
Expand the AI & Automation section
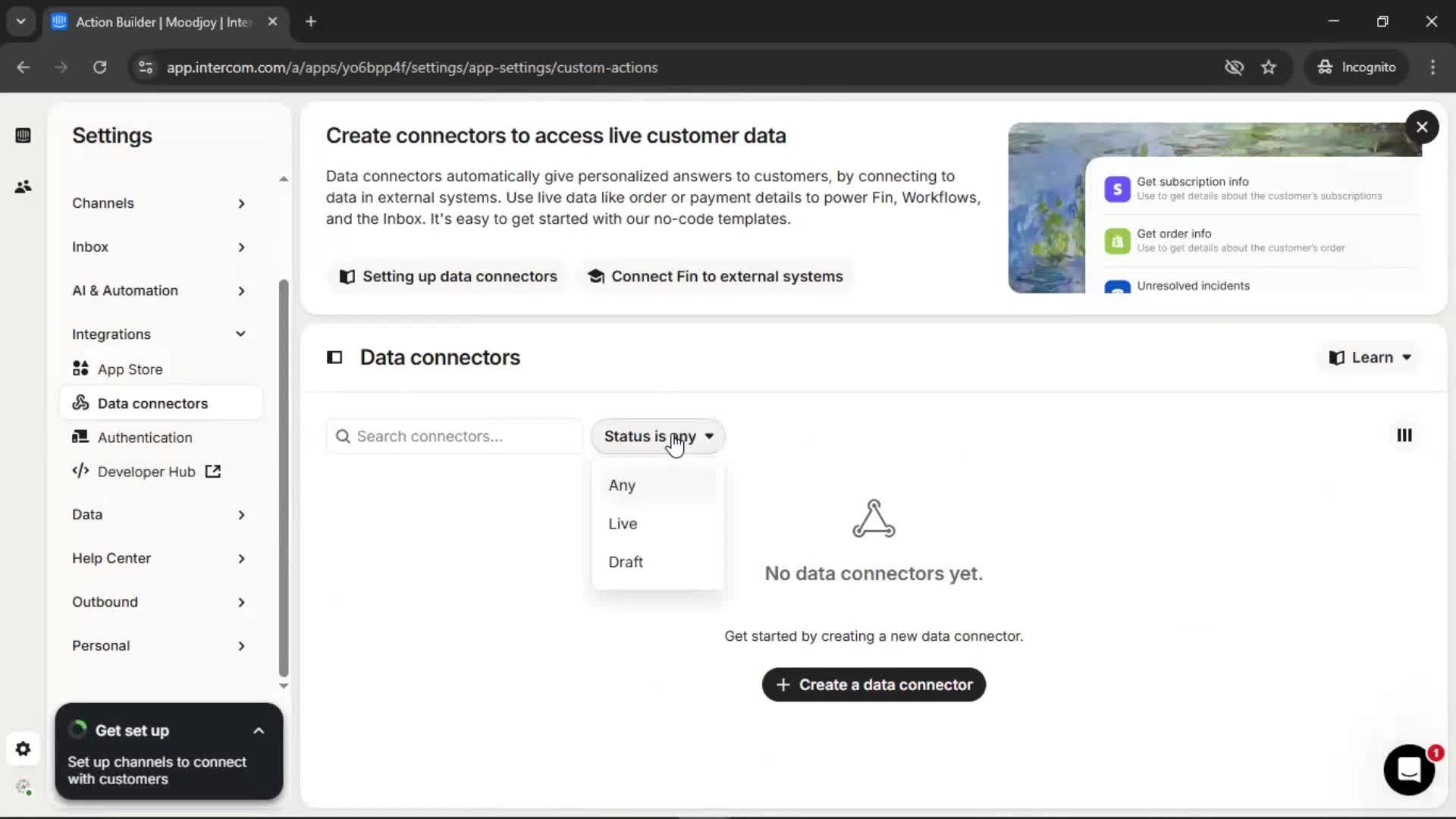tap(159, 290)
